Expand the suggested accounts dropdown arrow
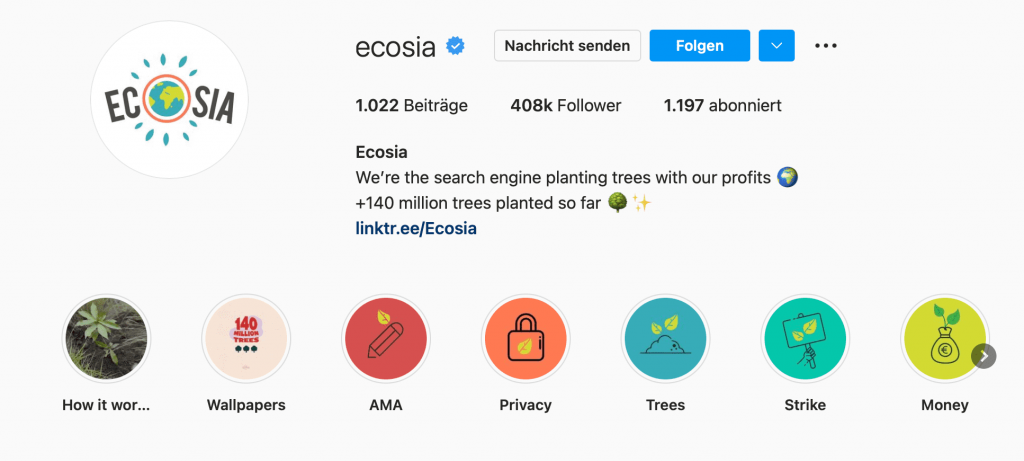 click(x=776, y=46)
